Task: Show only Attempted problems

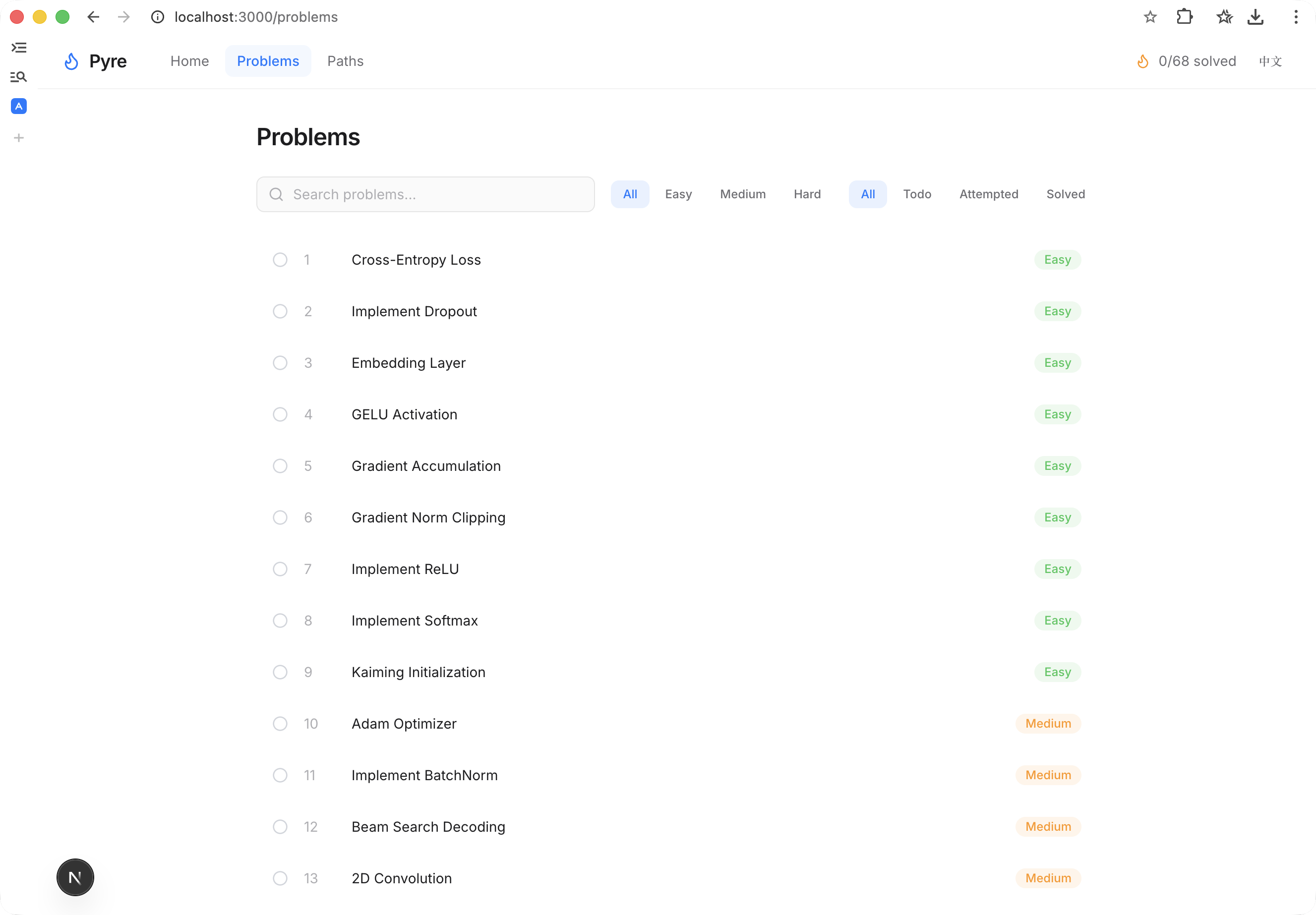Action: [989, 194]
